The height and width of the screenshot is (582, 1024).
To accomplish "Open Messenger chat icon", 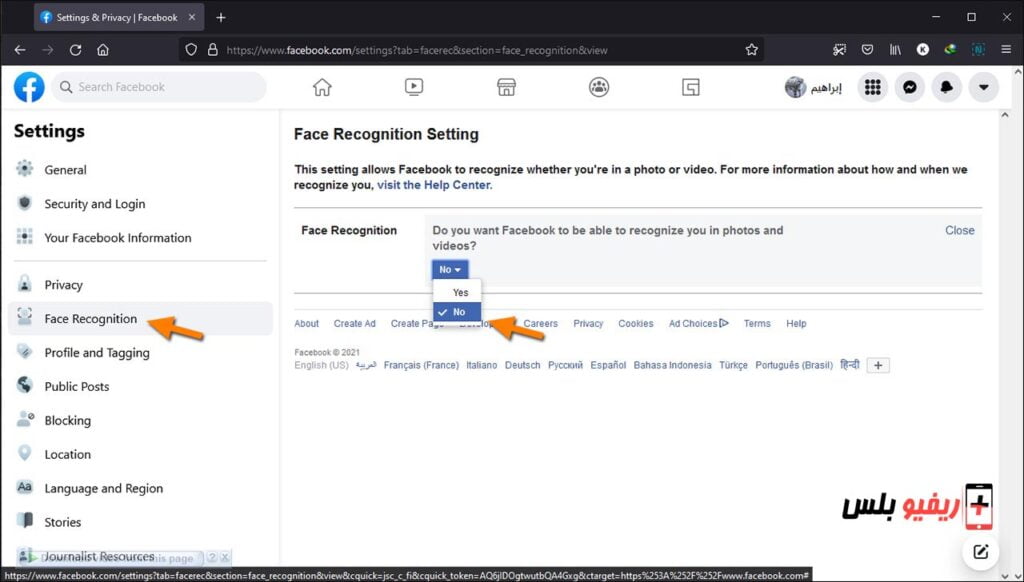I will click(x=909, y=88).
